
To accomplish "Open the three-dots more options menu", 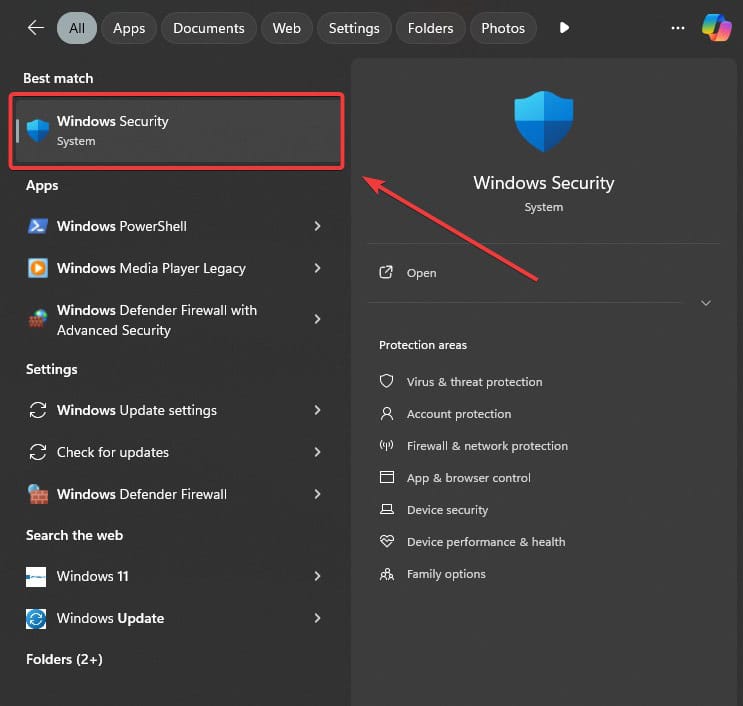I will coord(678,28).
